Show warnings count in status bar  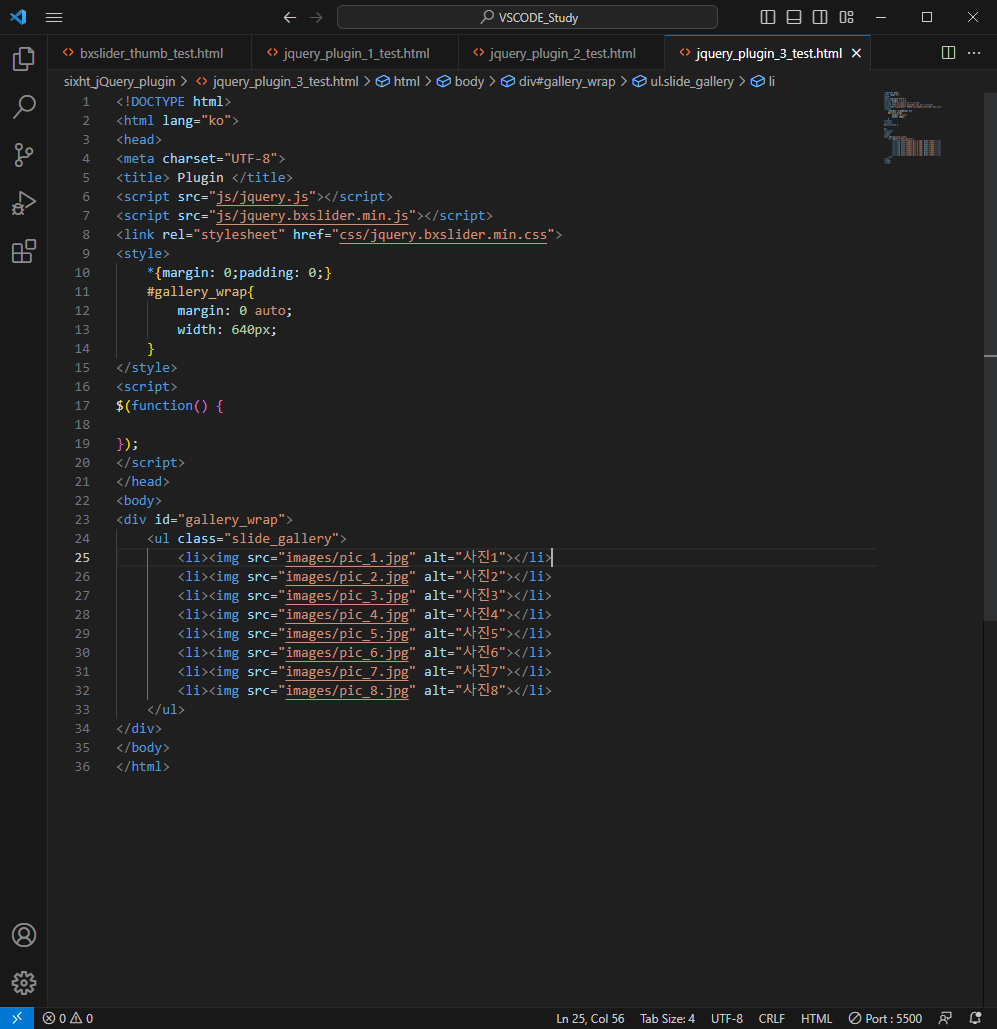click(x=81, y=1018)
